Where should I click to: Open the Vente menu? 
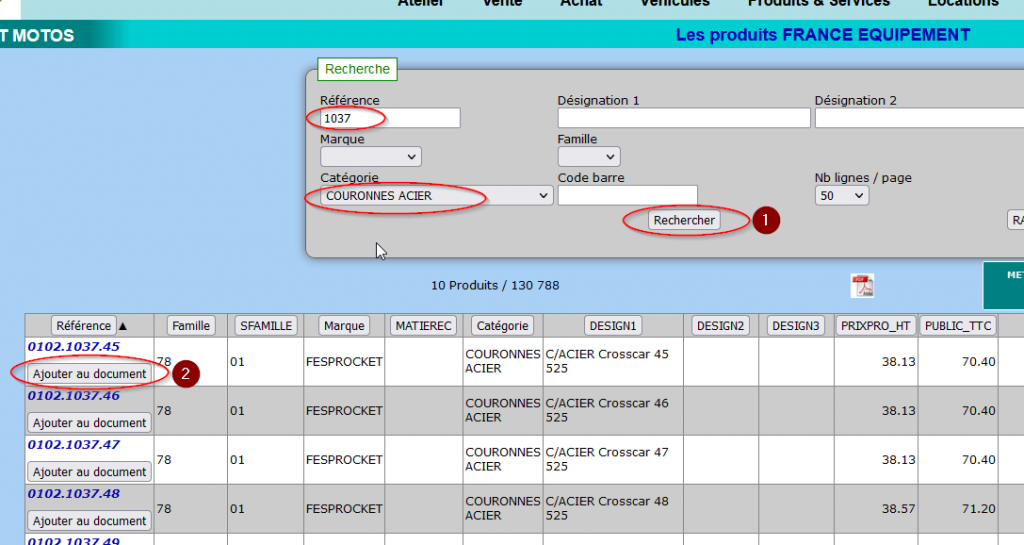(502, 3)
